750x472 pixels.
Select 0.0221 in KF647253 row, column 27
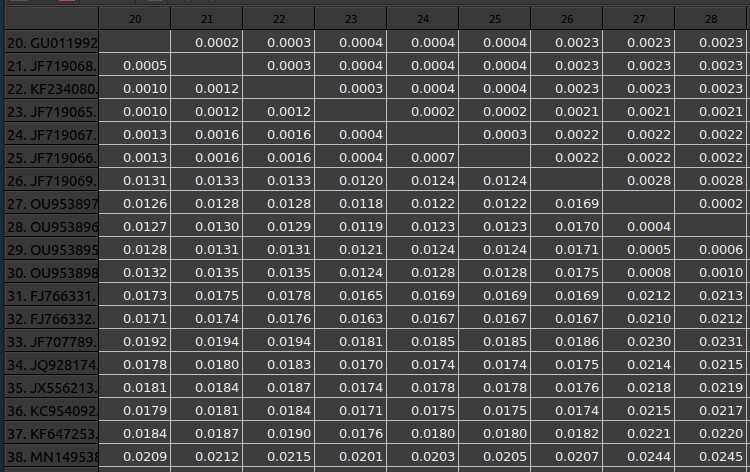coord(639,433)
